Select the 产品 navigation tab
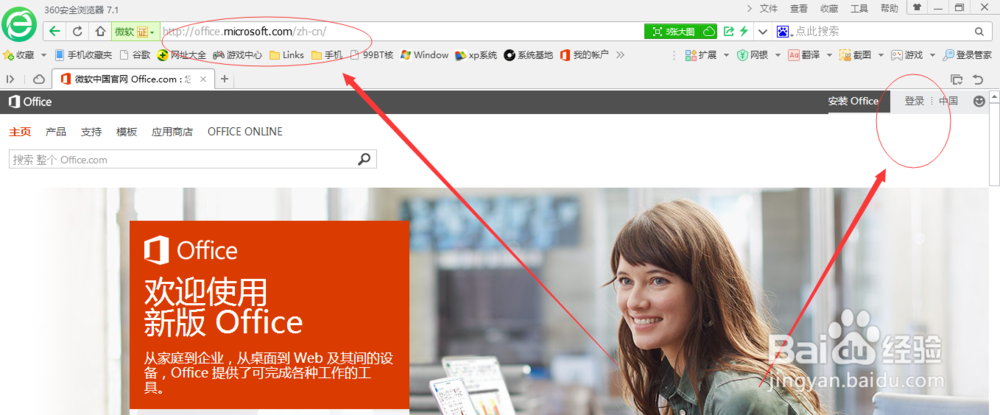Image resolution: width=1000 pixels, height=415 pixels. [55, 132]
